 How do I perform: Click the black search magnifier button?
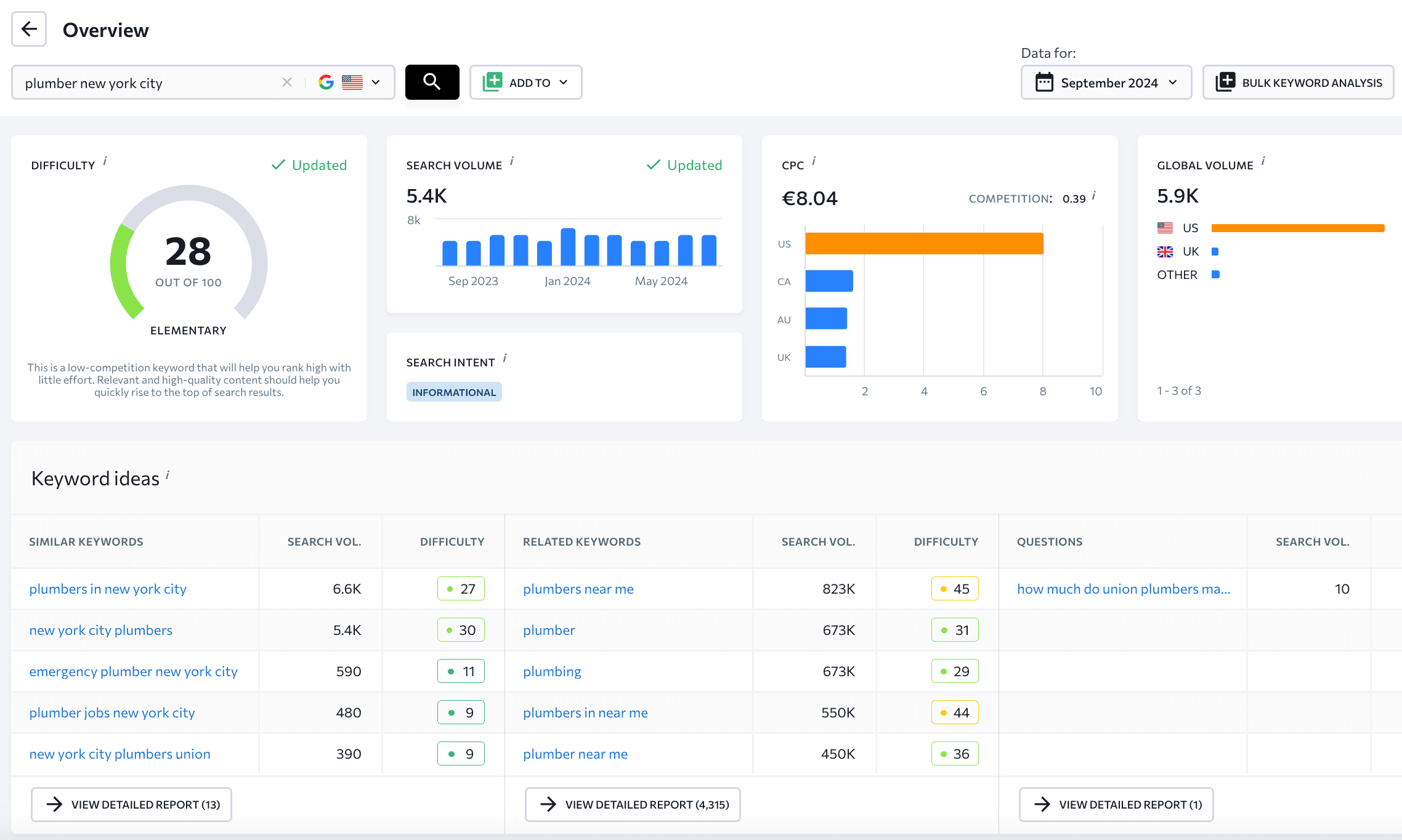pyautogui.click(x=432, y=82)
